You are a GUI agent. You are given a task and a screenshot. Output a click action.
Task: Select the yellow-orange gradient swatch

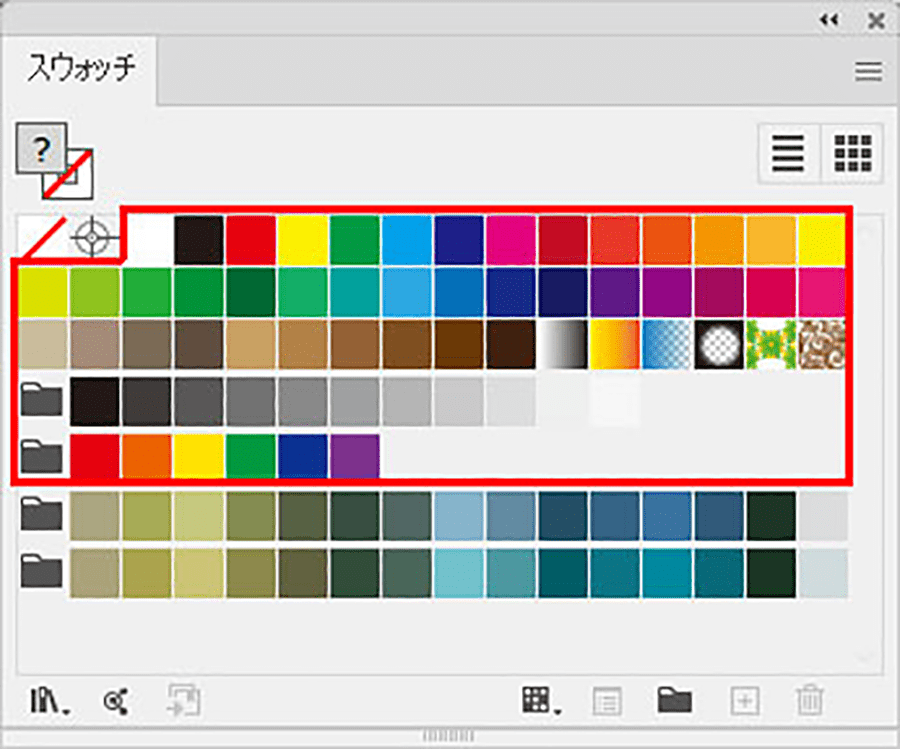[615, 344]
